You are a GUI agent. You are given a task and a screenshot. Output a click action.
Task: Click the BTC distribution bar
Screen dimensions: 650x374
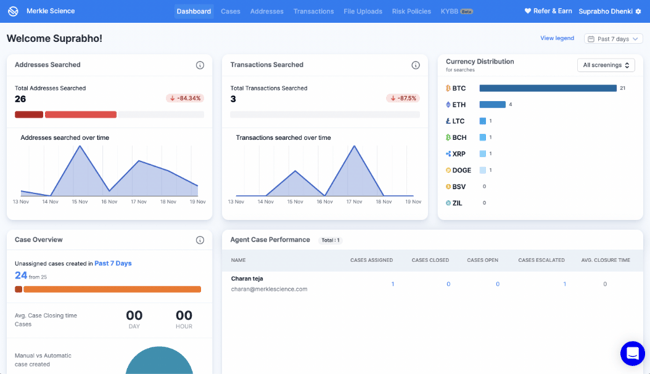click(x=548, y=88)
